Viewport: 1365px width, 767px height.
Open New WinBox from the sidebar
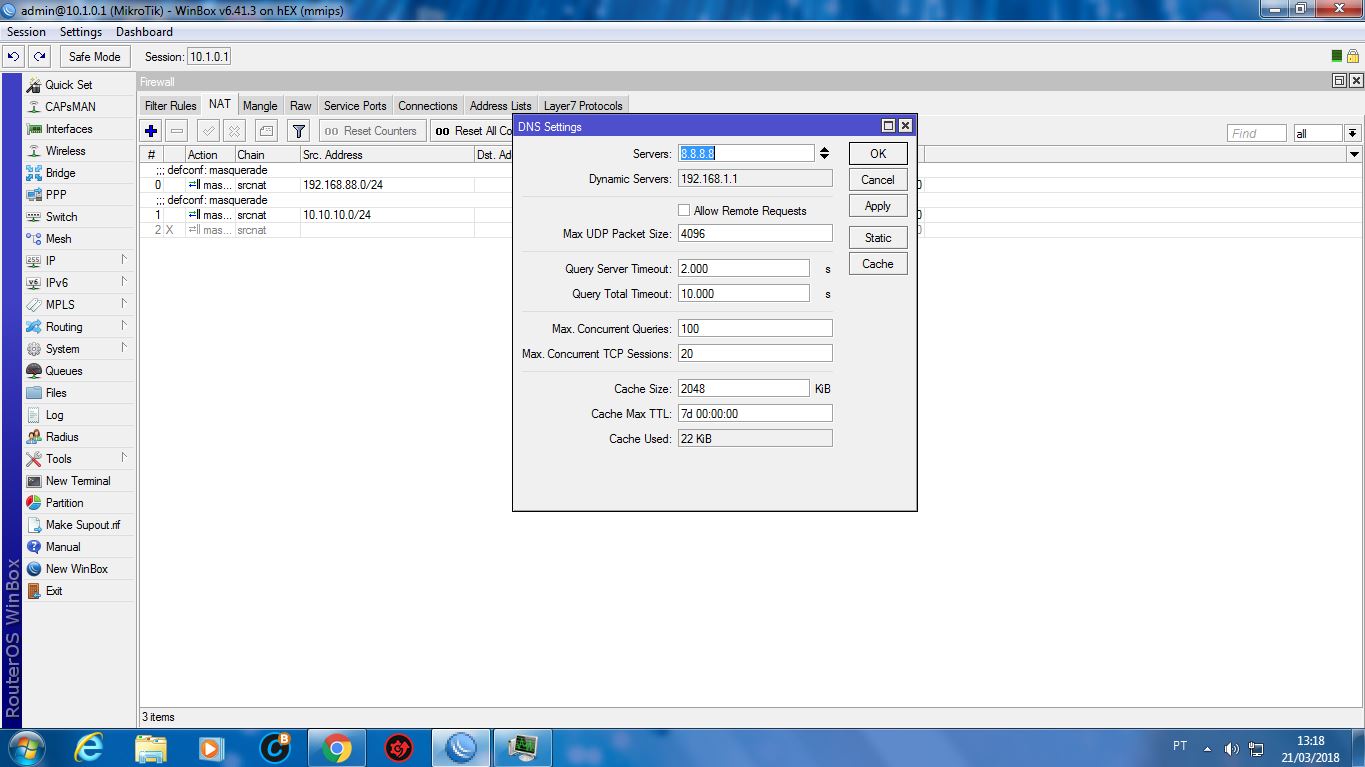point(78,569)
